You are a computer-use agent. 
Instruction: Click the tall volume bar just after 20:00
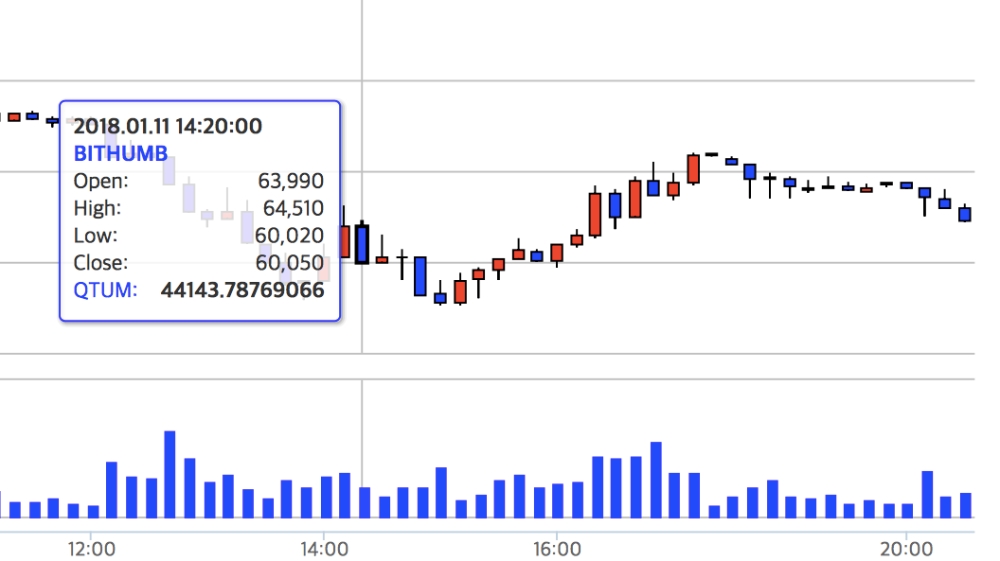point(927,494)
